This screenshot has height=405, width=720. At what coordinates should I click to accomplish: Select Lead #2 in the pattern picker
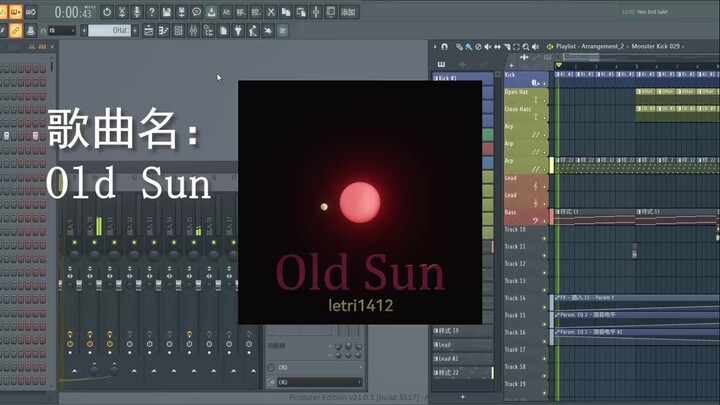coord(463,359)
